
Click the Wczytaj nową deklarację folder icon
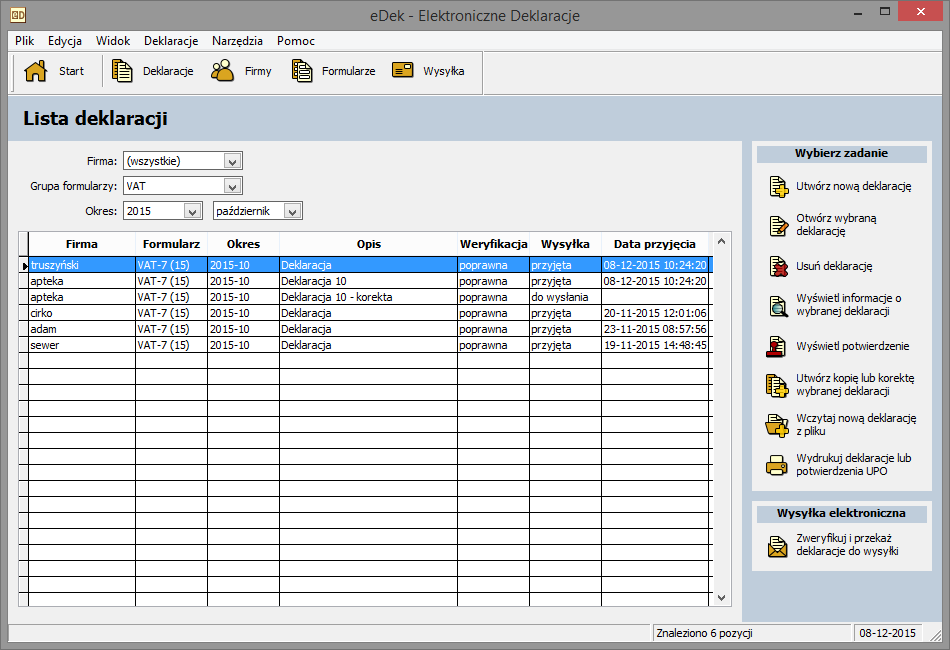777,425
